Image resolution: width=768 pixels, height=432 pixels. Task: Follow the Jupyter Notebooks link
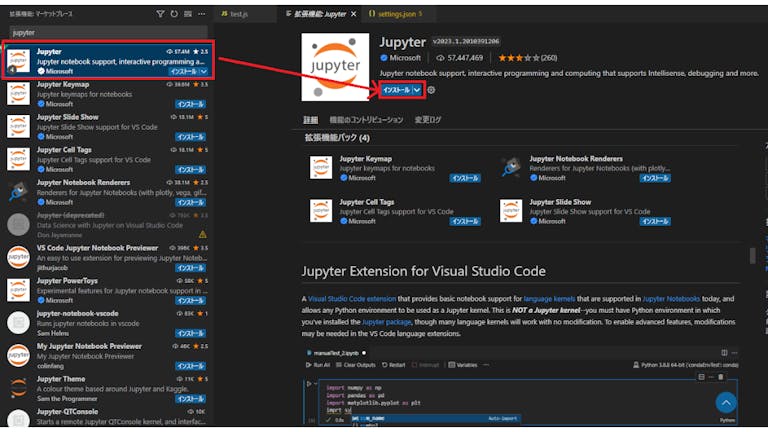(x=671, y=299)
